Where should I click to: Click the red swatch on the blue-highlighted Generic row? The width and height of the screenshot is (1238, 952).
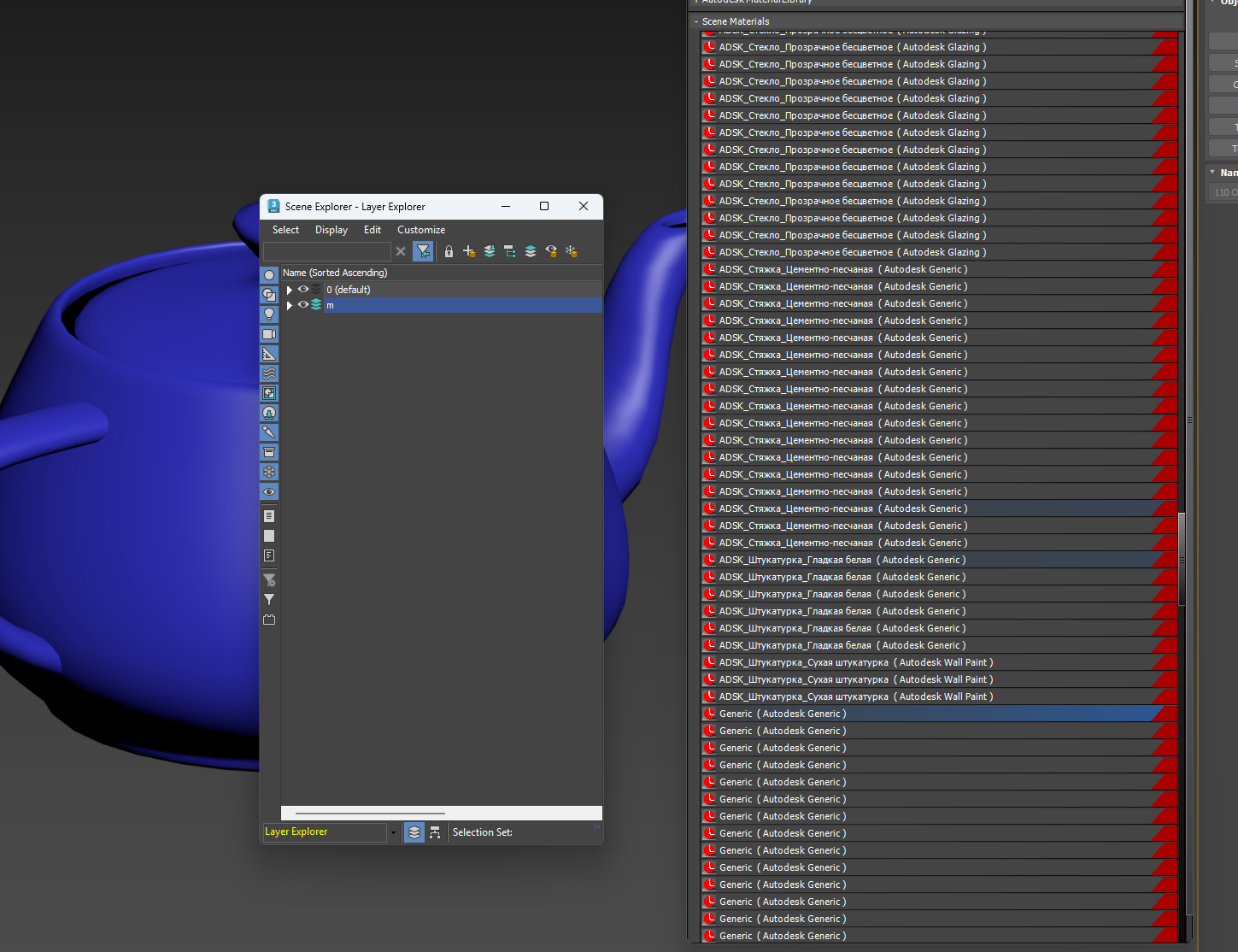pyautogui.click(x=1165, y=714)
